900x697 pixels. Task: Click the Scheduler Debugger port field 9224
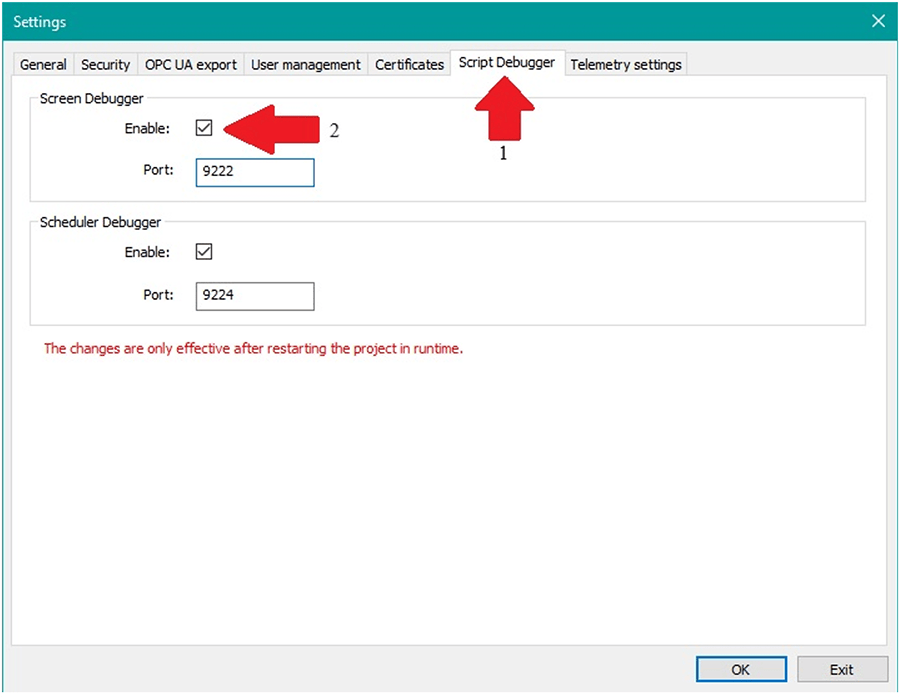click(x=255, y=296)
